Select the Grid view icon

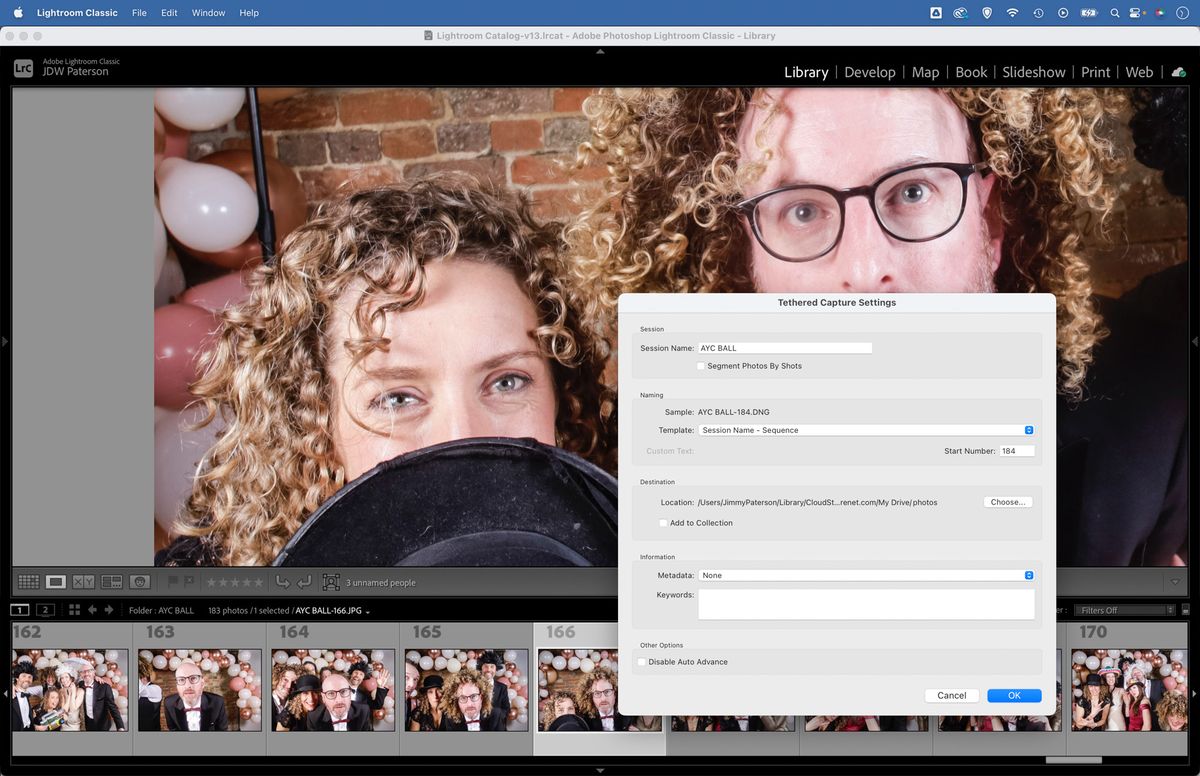(x=28, y=581)
